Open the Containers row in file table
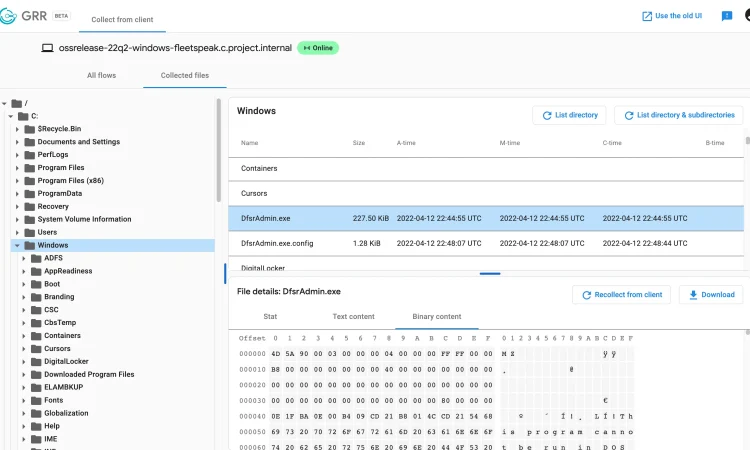750x450 pixels. (x=486, y=168)
